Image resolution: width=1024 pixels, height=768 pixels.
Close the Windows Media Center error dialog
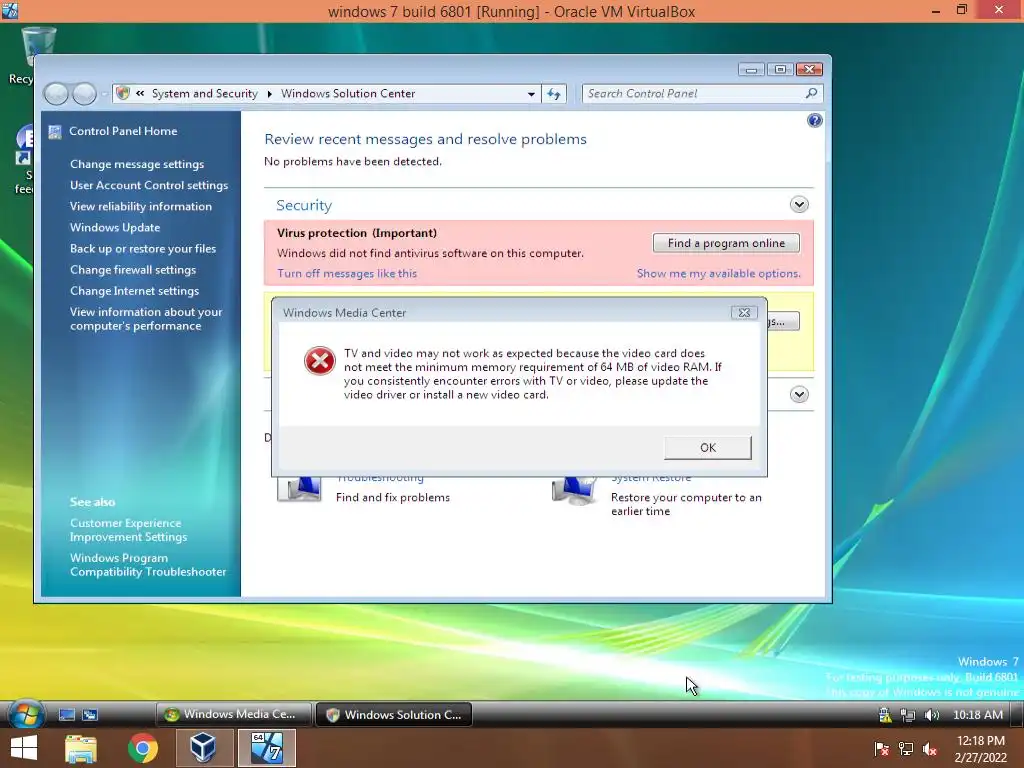point(744,313)
